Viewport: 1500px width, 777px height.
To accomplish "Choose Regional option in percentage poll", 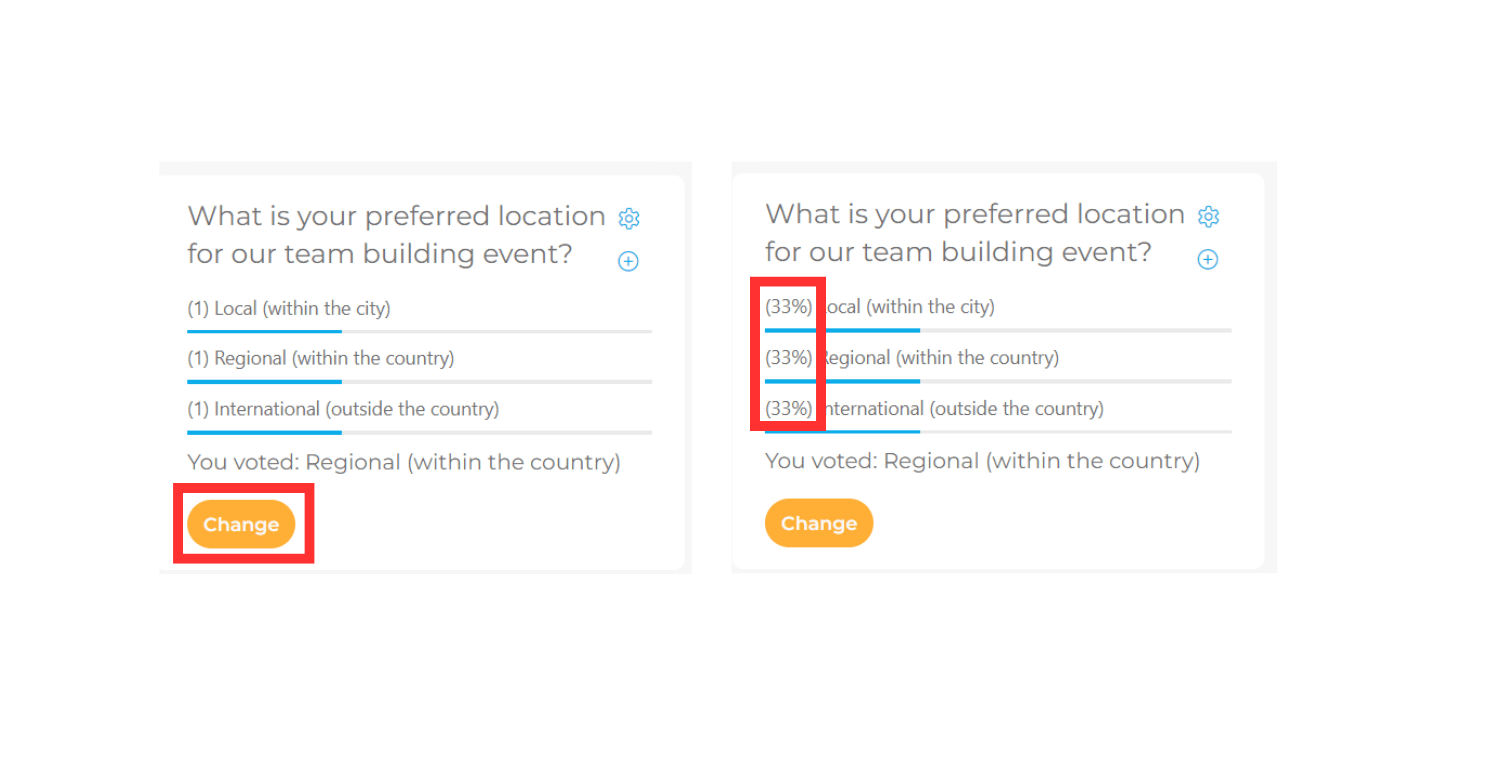I will 940,357.
